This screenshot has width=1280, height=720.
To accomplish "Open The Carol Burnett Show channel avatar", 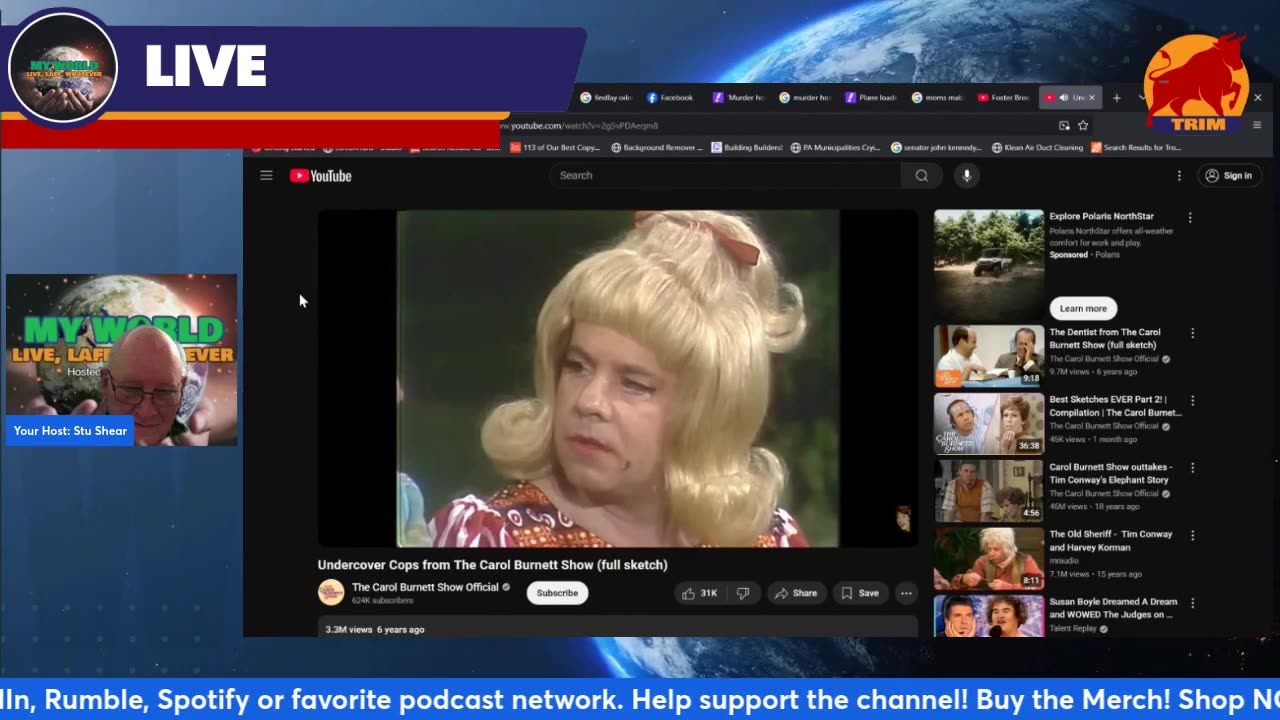I will point(331,593).
